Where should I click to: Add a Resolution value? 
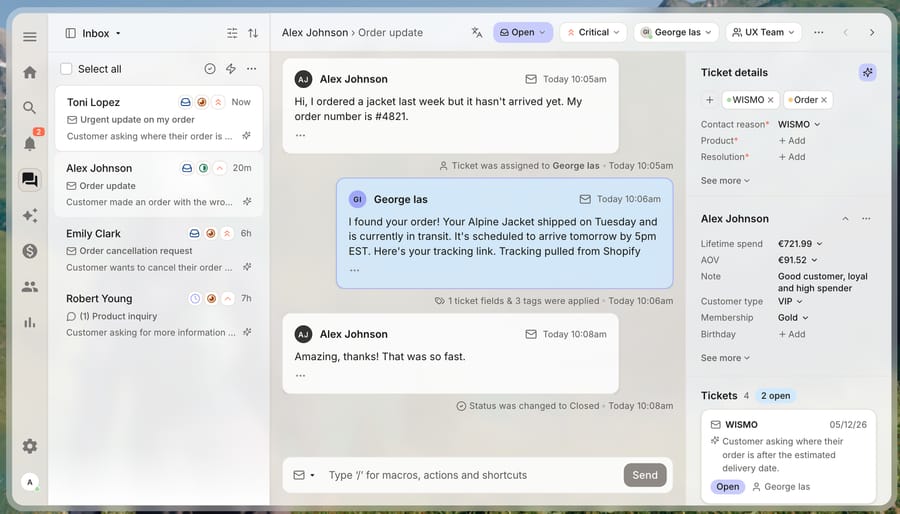click(792, 157)
